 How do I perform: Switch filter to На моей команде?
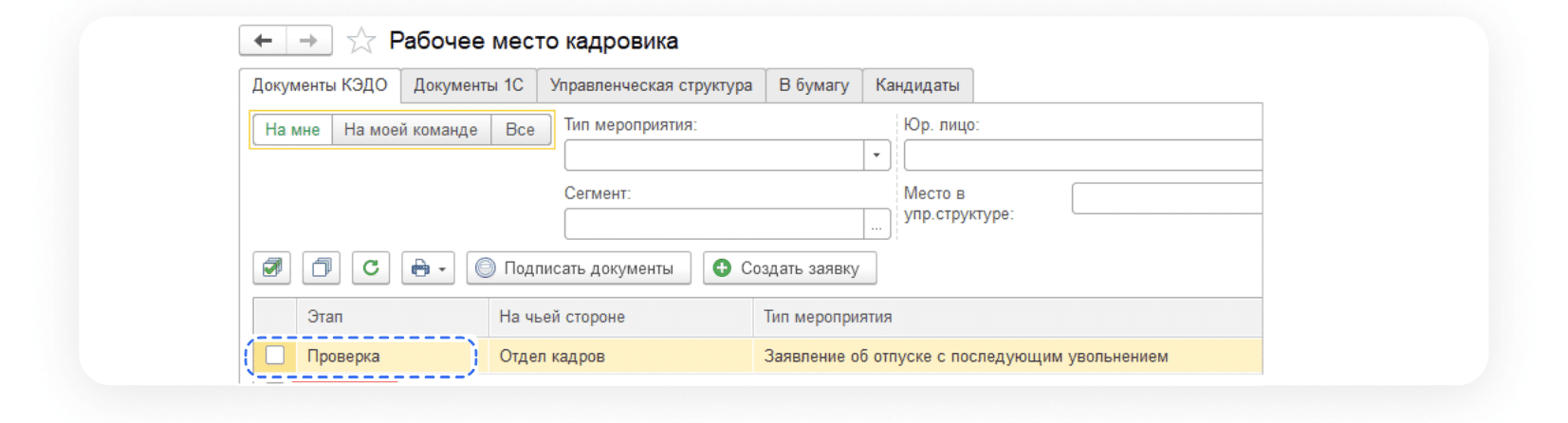pos(411,130)
